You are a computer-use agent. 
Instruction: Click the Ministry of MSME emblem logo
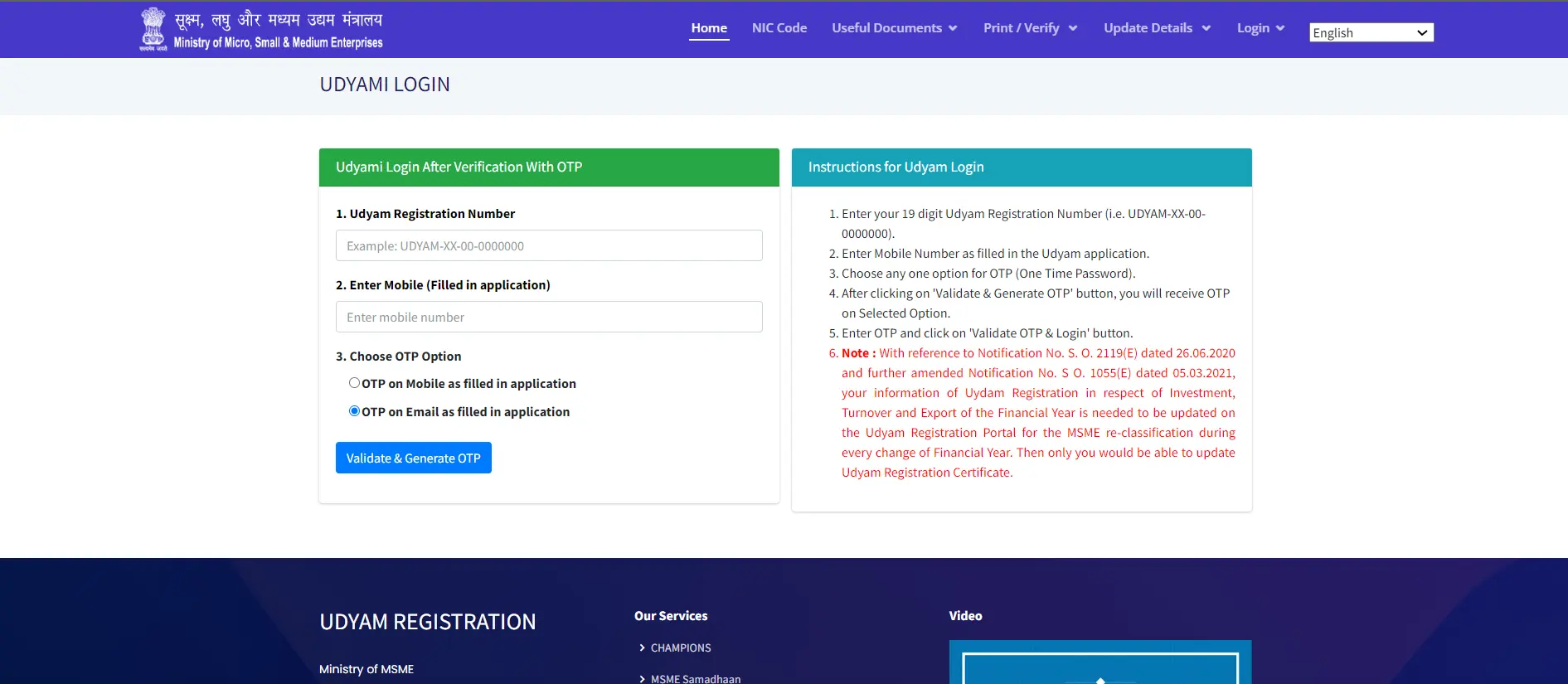click(153, 29)
